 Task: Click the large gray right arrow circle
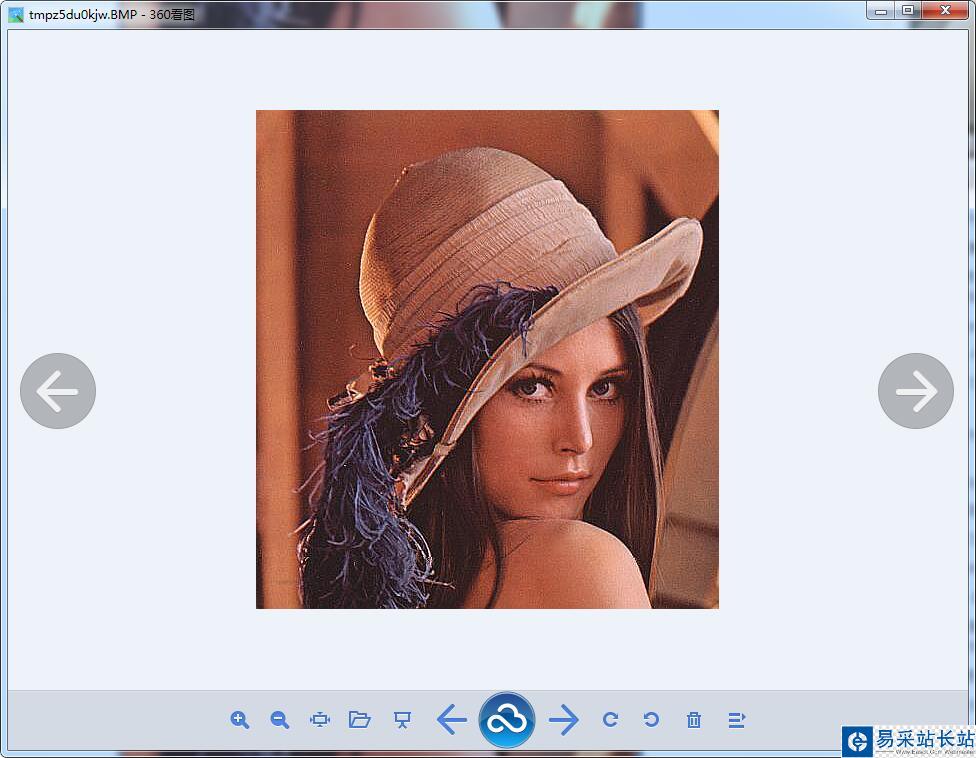coord(916,391)
